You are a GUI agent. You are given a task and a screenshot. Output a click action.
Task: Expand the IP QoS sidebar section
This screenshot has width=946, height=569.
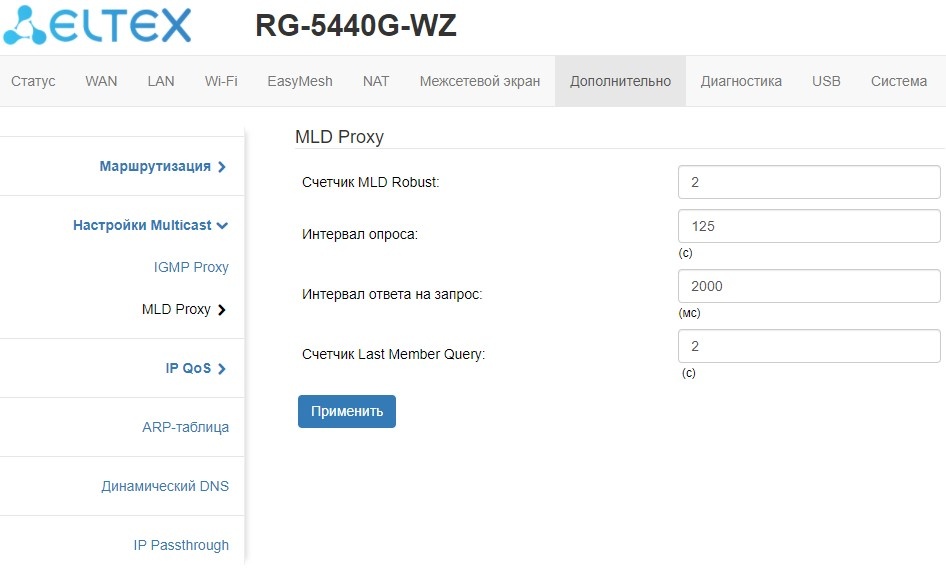coord(195,368)
